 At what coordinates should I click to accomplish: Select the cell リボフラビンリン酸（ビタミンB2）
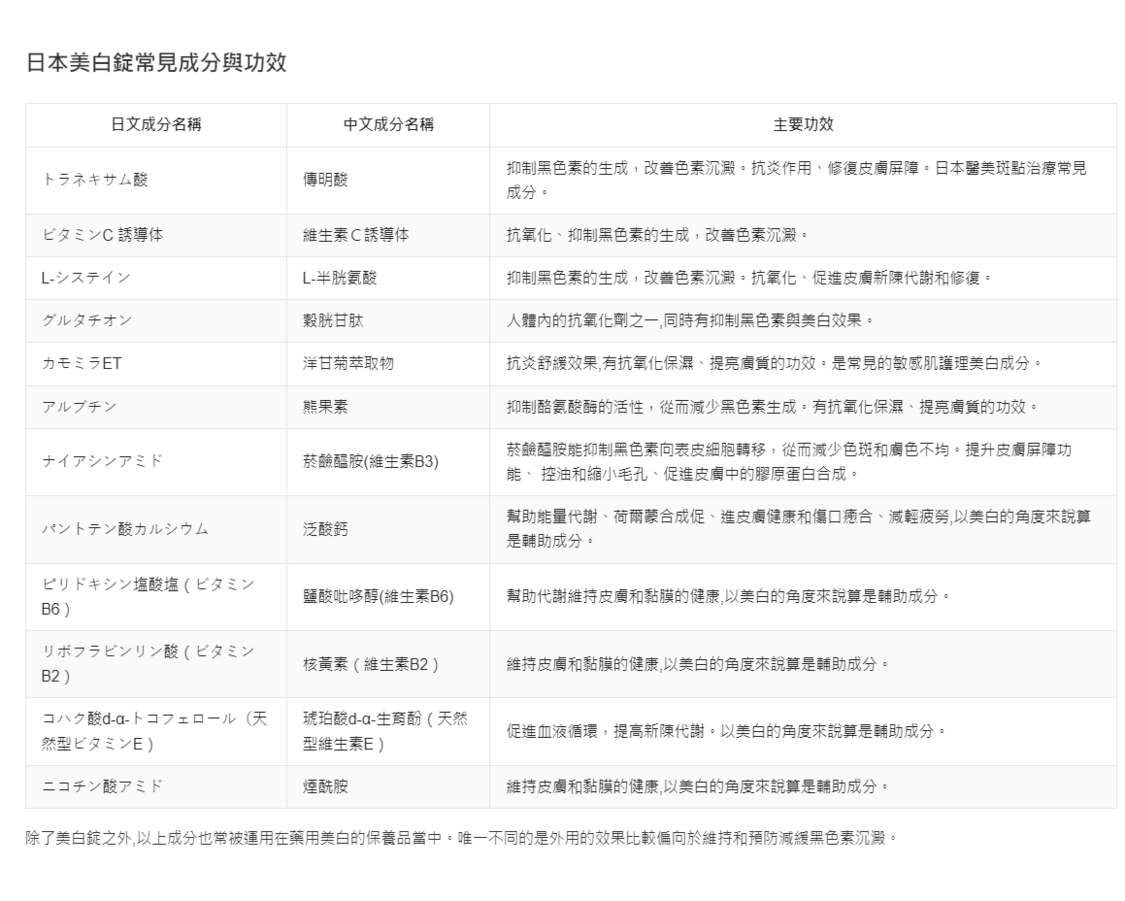point(156,664)
